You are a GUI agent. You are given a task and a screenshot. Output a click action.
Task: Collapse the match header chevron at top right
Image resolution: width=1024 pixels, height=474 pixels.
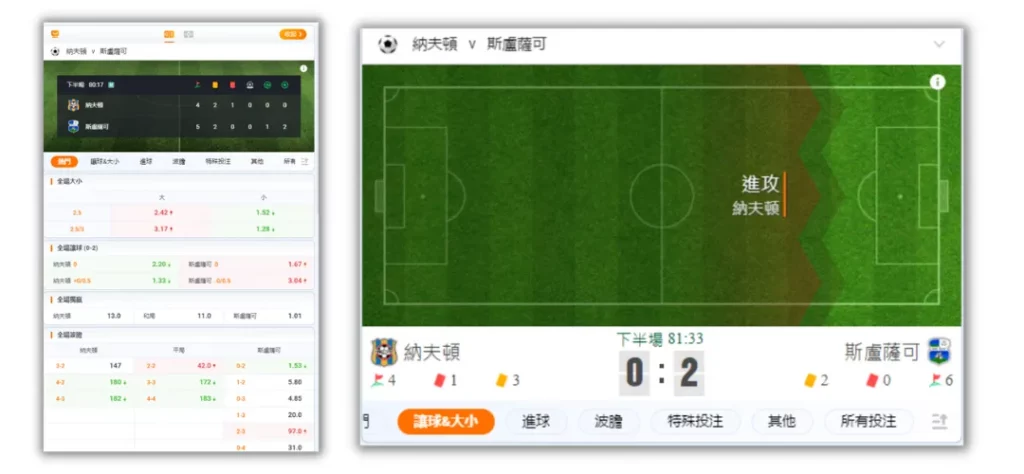click(x=939, y=44)
